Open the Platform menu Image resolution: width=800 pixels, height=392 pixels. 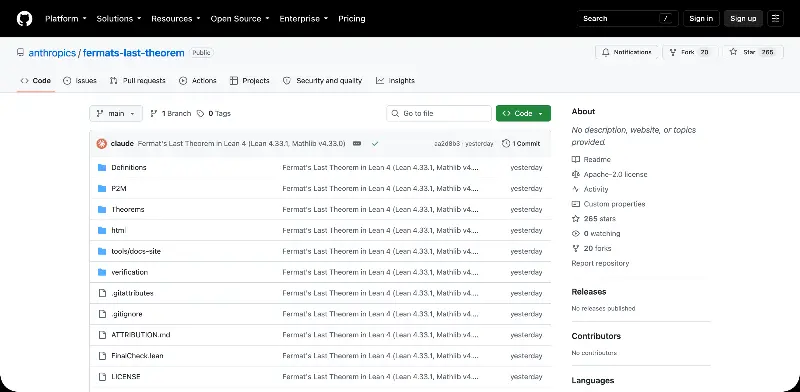tap(65, 19)
